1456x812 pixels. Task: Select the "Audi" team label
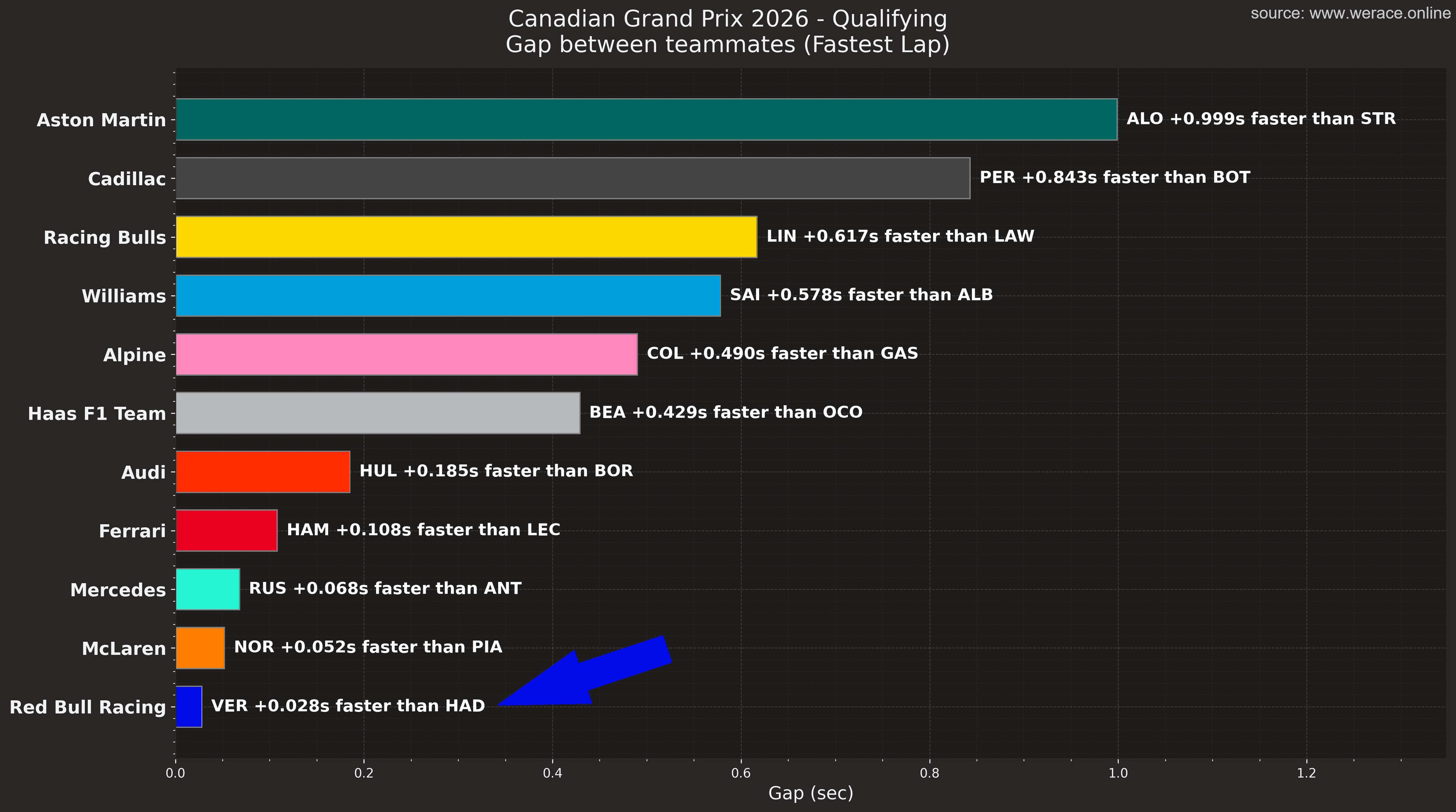click(144, 472)
